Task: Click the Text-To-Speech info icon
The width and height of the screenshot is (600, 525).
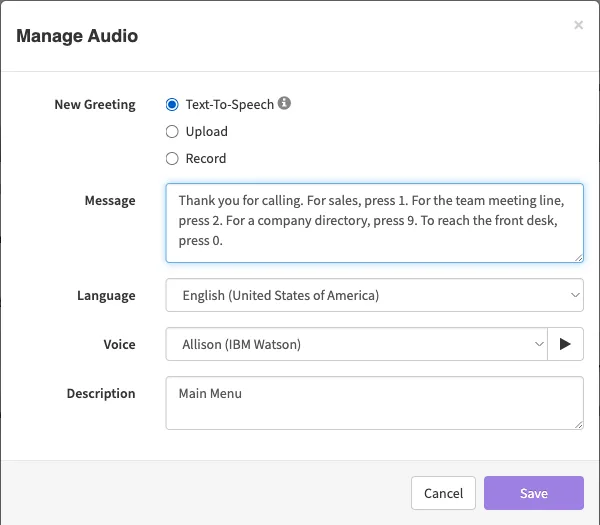Action: click(284, 103)
